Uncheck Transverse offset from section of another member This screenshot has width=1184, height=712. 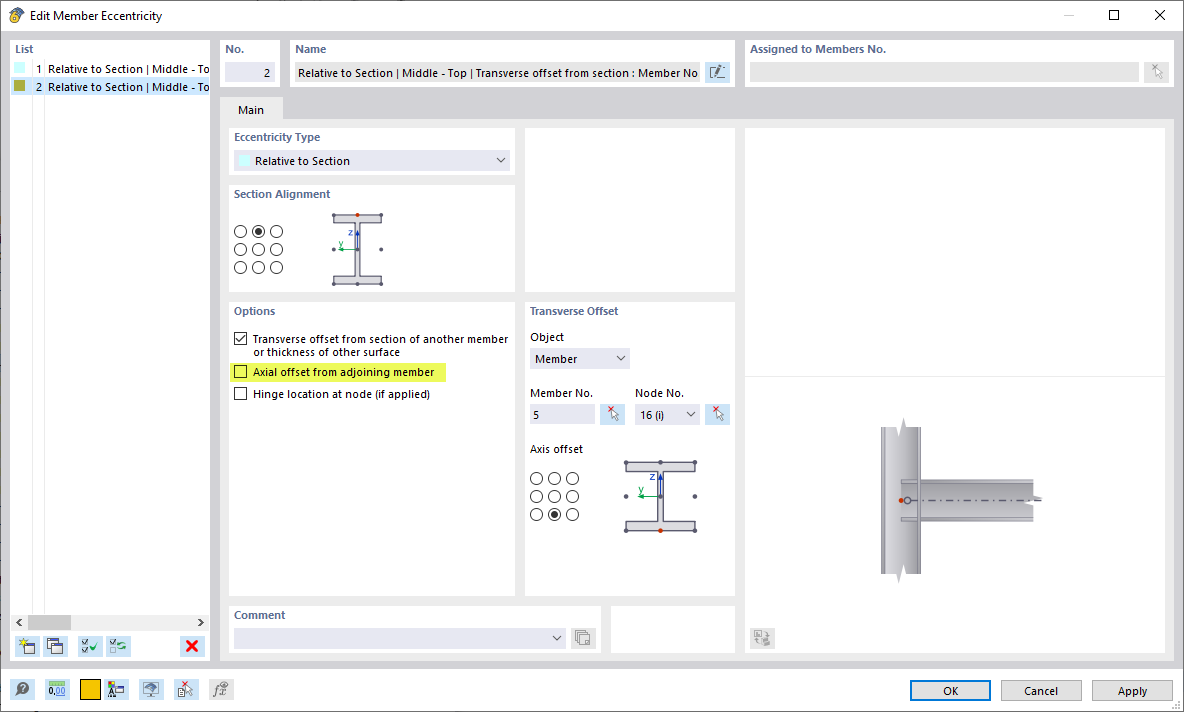click(241, 339)
